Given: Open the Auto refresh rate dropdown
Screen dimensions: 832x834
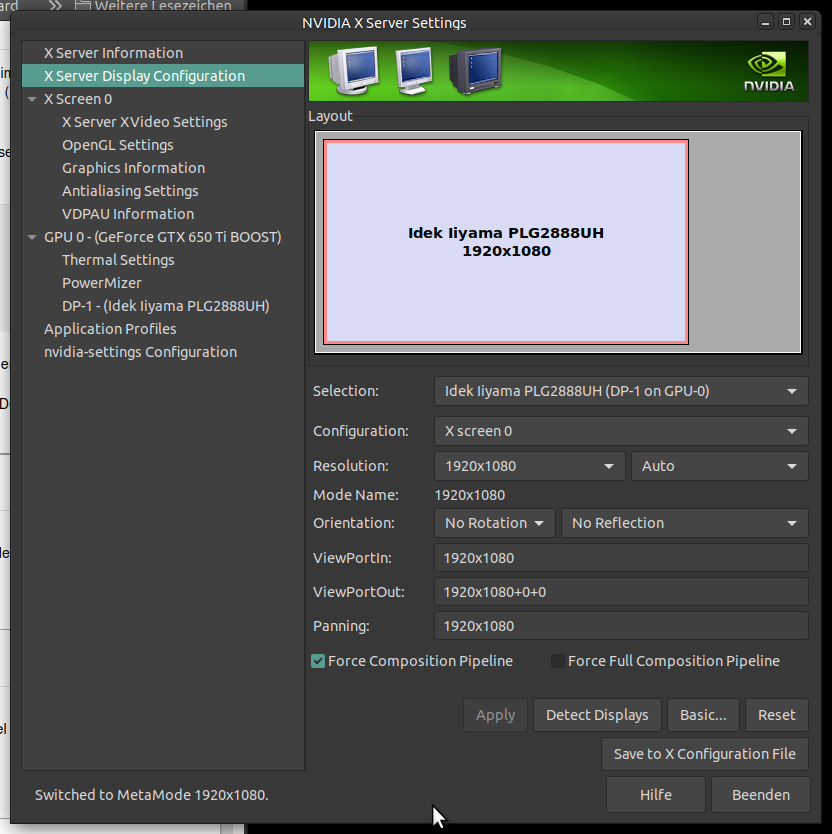Looking at the screenshot, I should [x=719, y=466].
